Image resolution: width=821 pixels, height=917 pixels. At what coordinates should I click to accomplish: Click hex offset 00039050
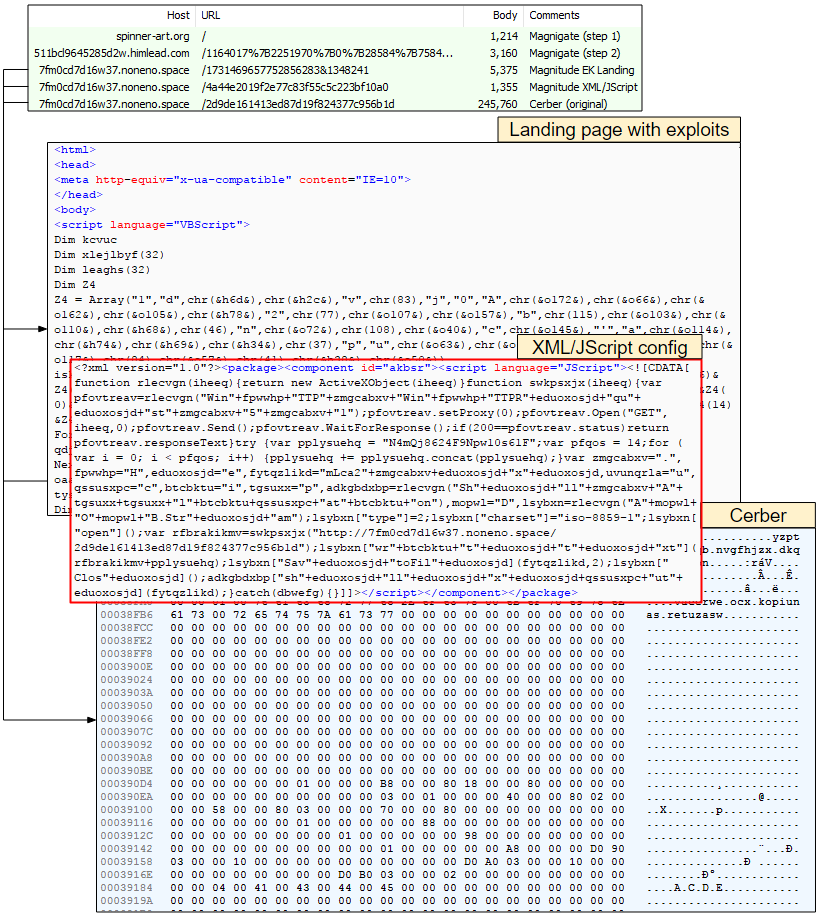point(126,706)
